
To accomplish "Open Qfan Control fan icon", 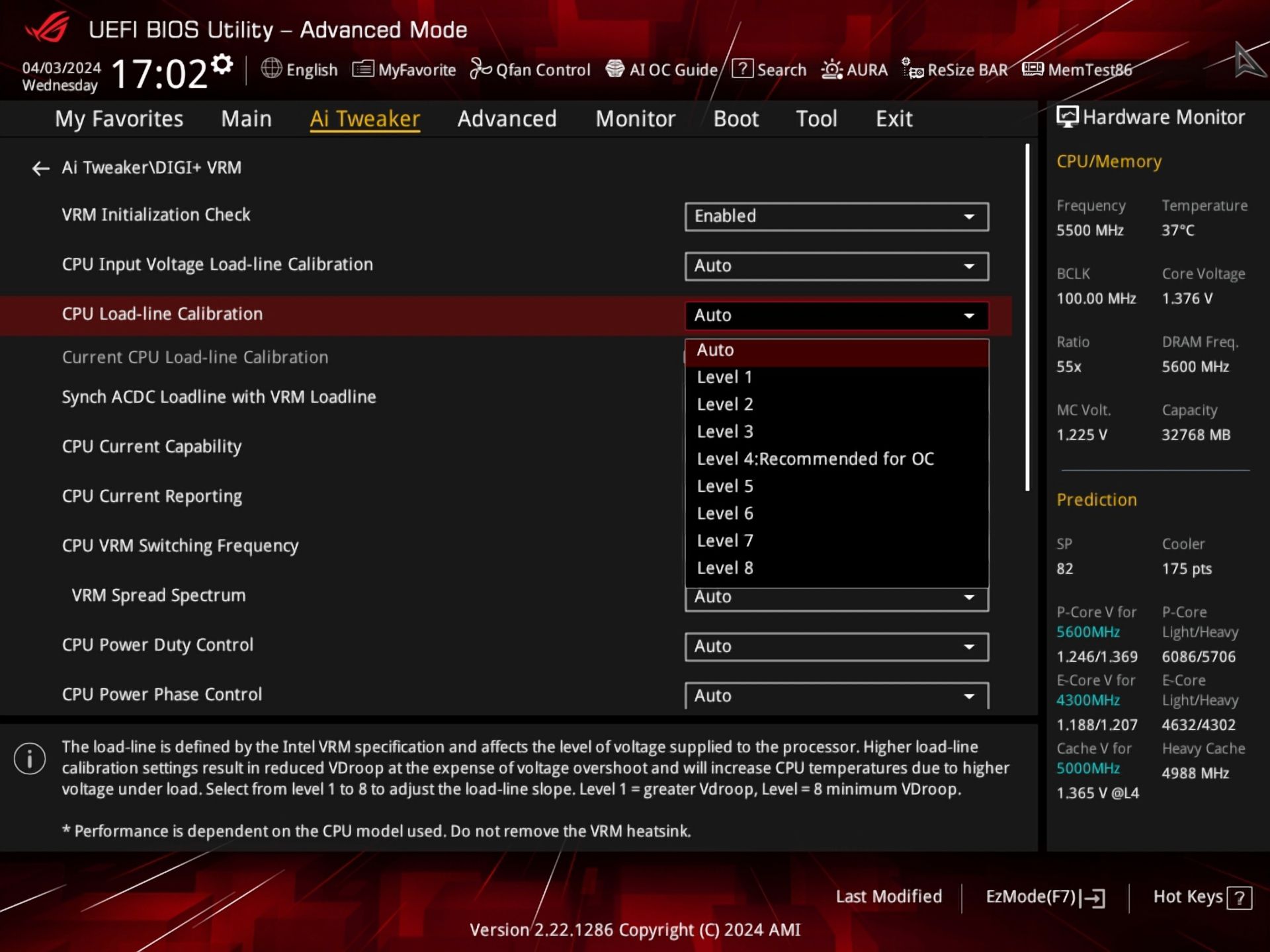I will tap(480, 69).
